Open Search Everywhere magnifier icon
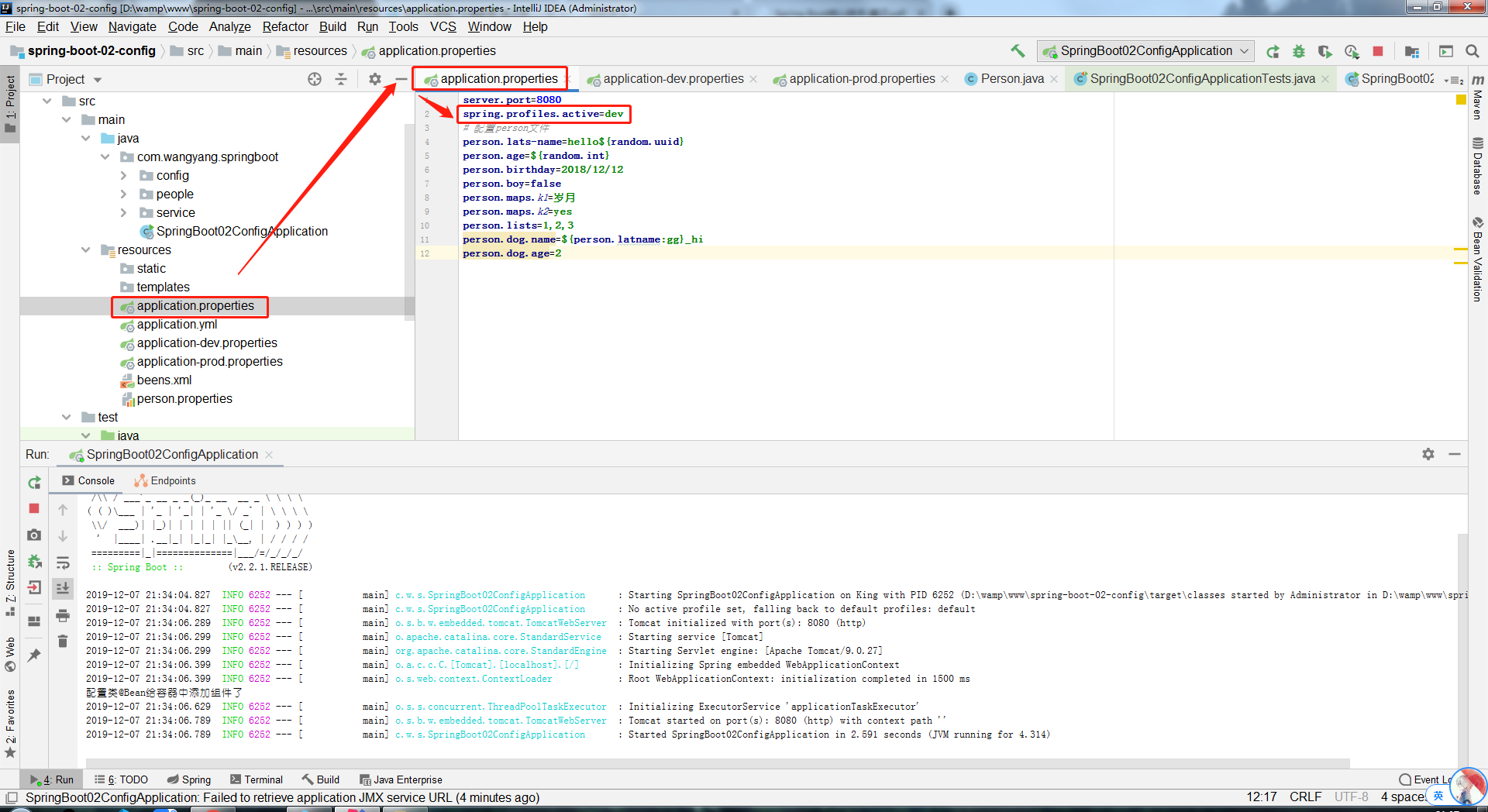Image resolution: width=1488 pixels, height=812 pixels. click(1472, 51)
